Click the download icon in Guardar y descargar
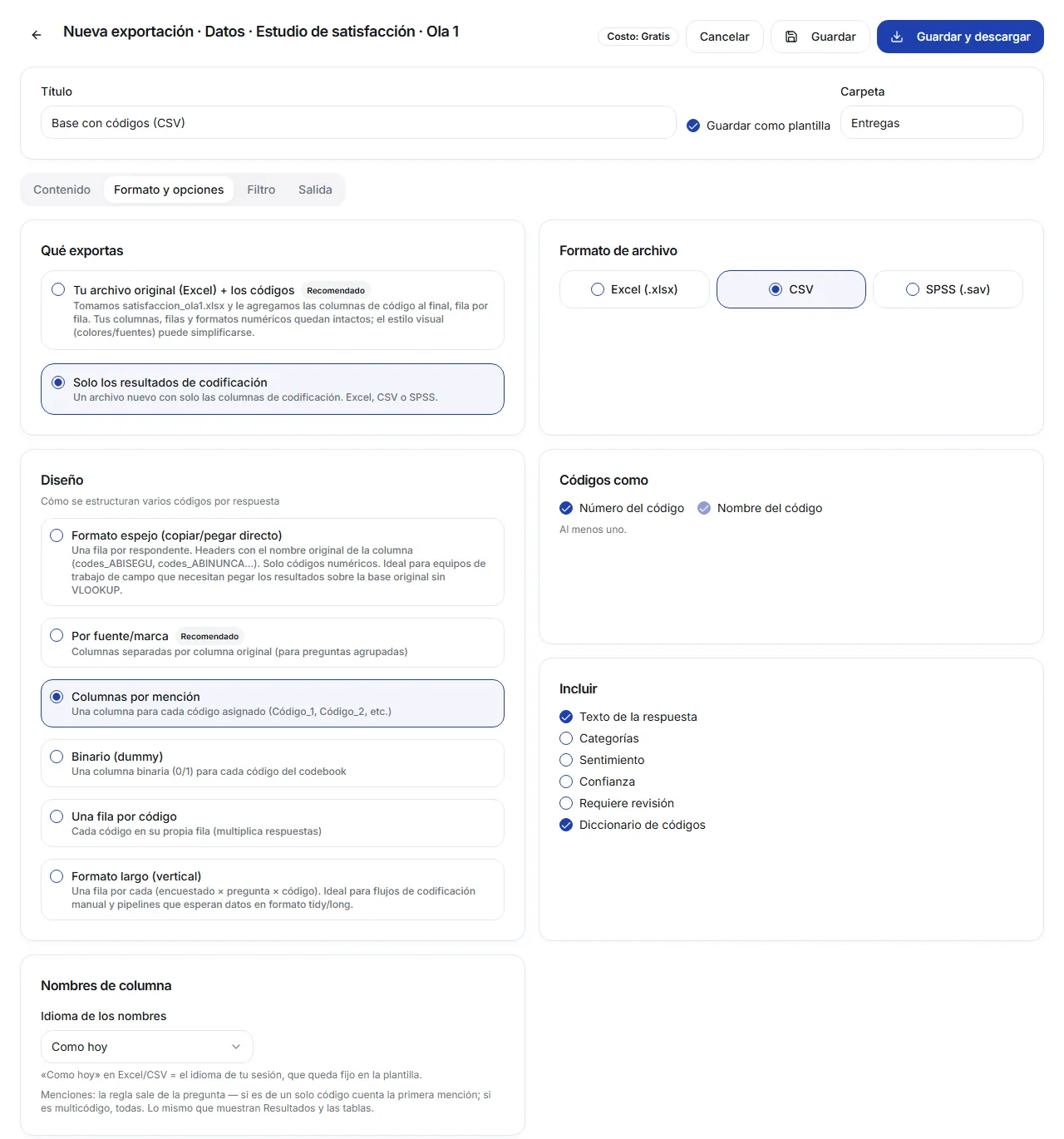The width and height of the screenshot is (1064, 1139). pyautogui.click(x=897, y=37)
